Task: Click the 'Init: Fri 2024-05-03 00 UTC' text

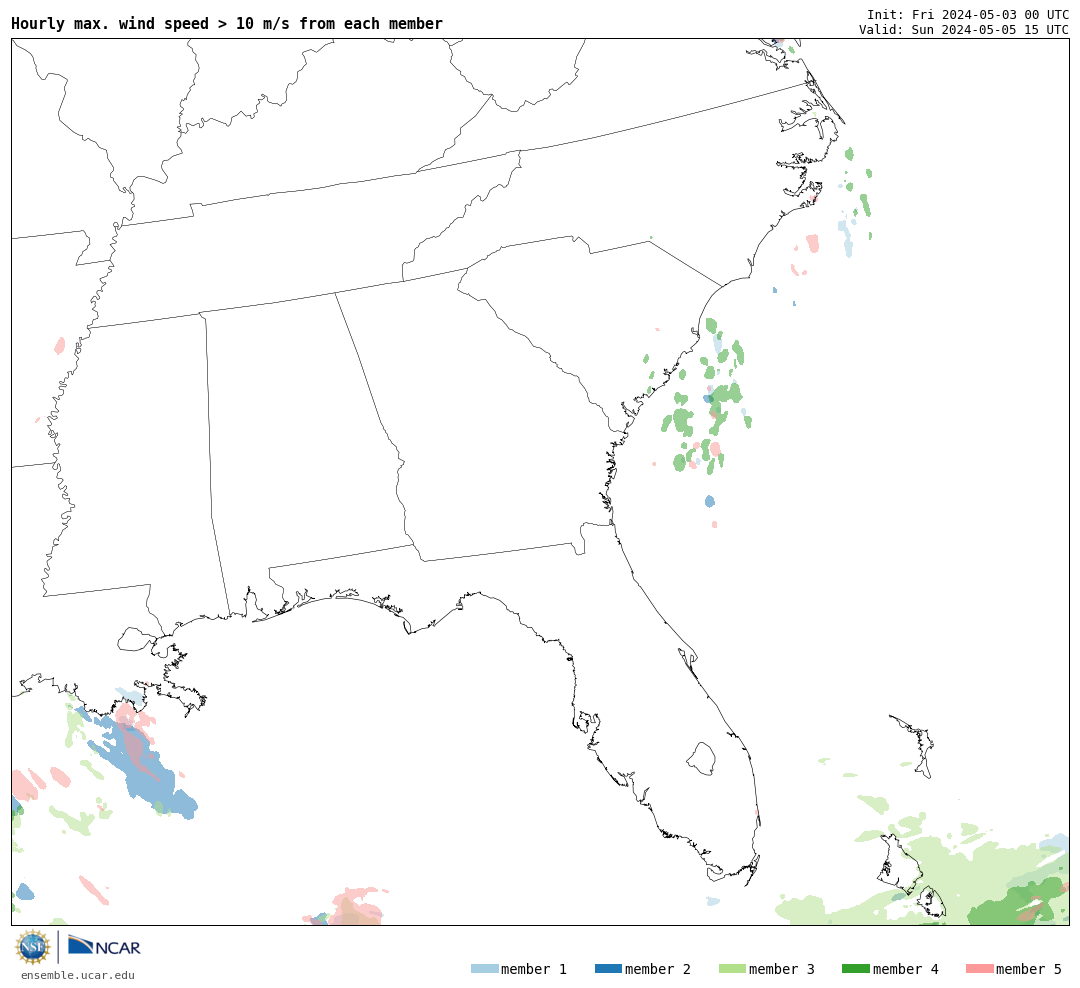Action: (x=968, y=14)
